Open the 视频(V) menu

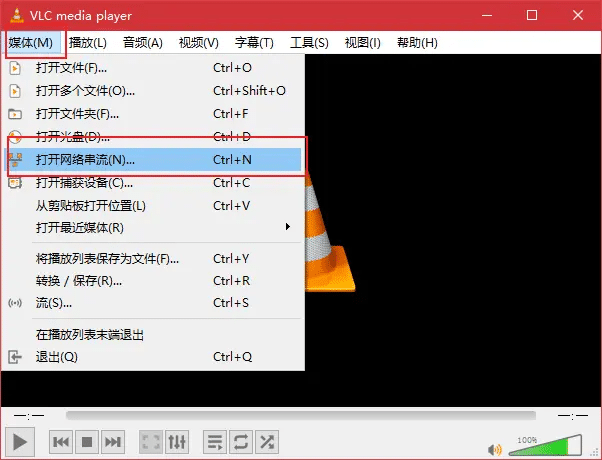198,43
